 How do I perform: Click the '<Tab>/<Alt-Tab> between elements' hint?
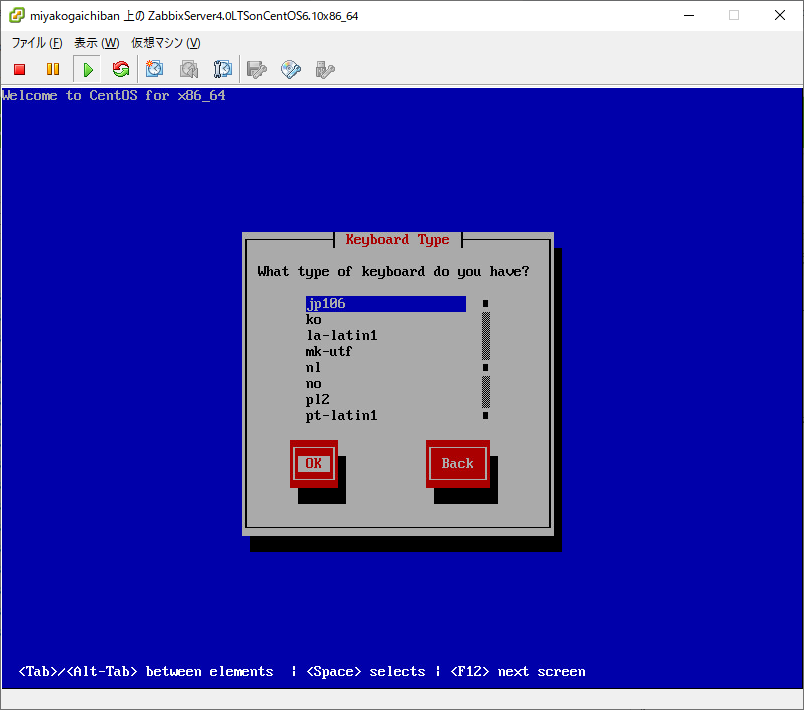[146, 672]
